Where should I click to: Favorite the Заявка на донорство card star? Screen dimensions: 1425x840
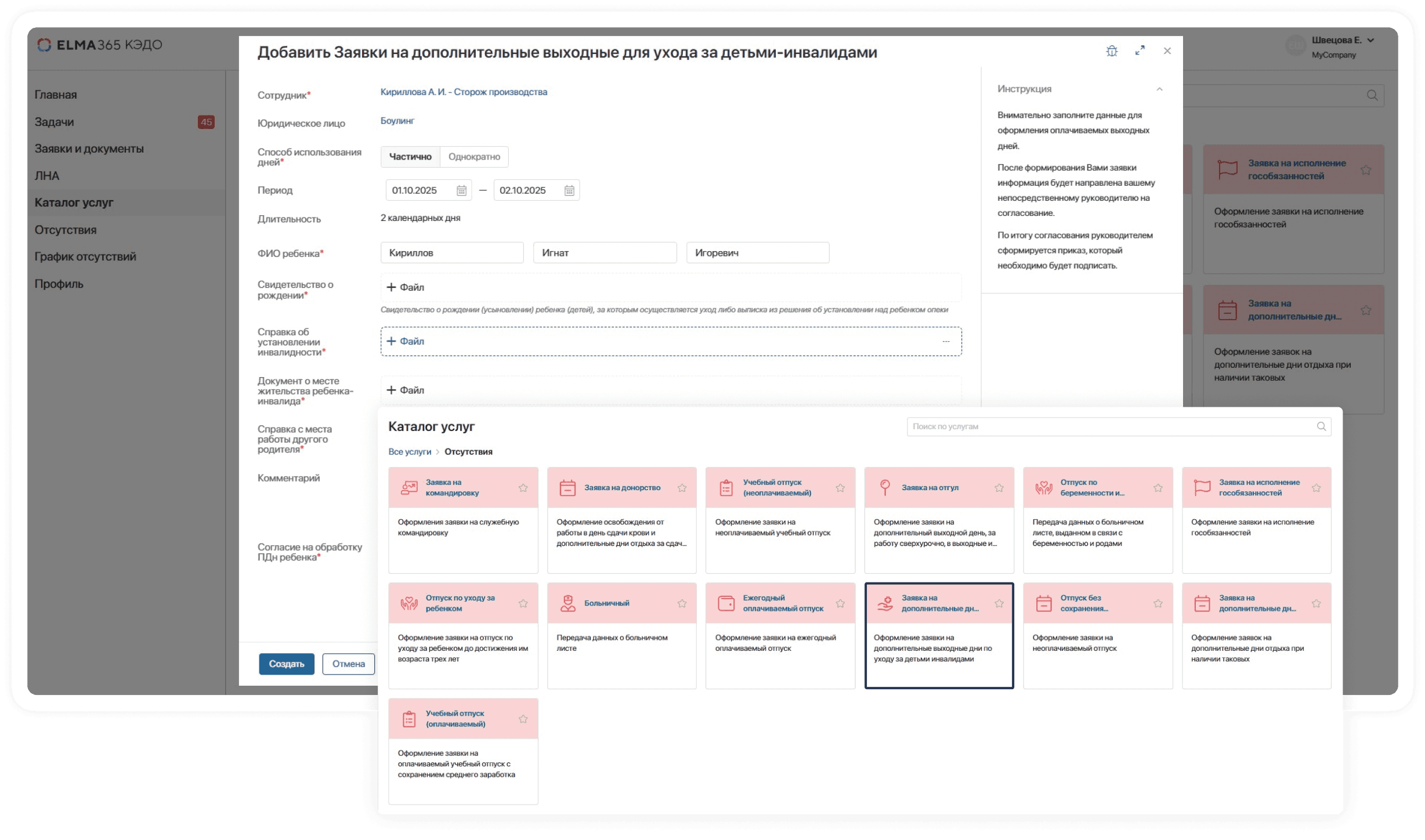(682, 488)
